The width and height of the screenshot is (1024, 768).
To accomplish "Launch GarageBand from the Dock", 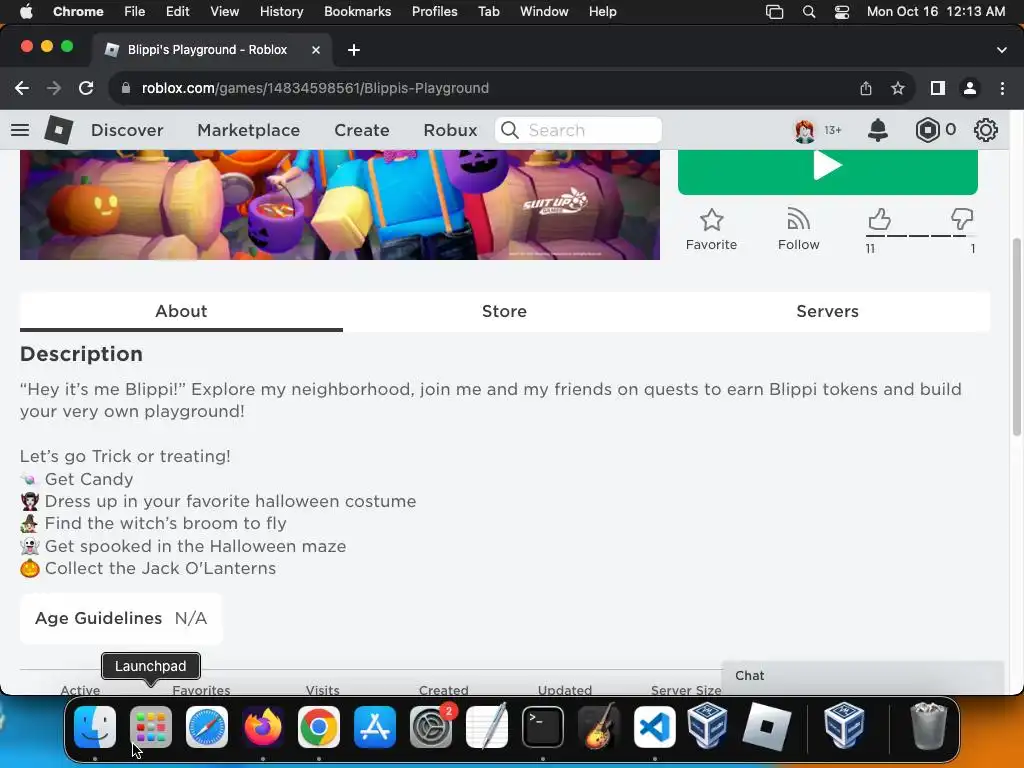I will click(x=599, y=727).
